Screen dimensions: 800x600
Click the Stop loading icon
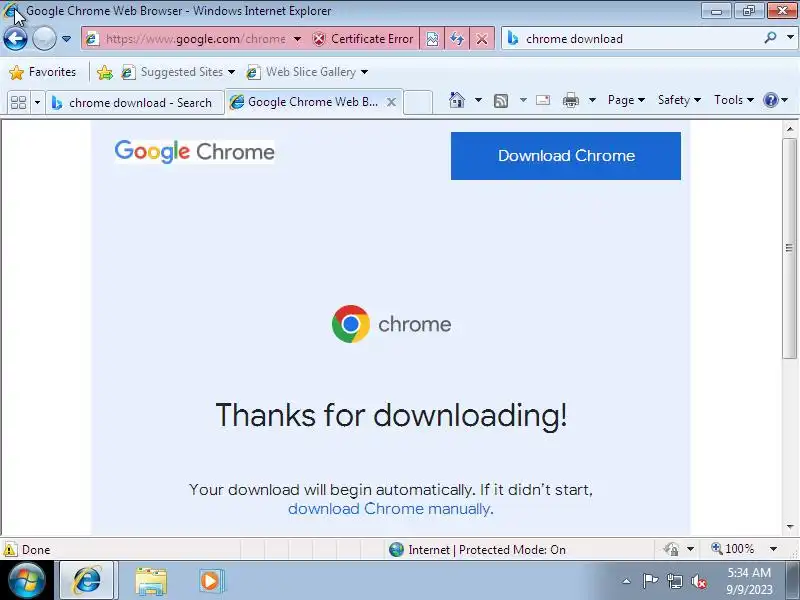[x=482, y=39]
